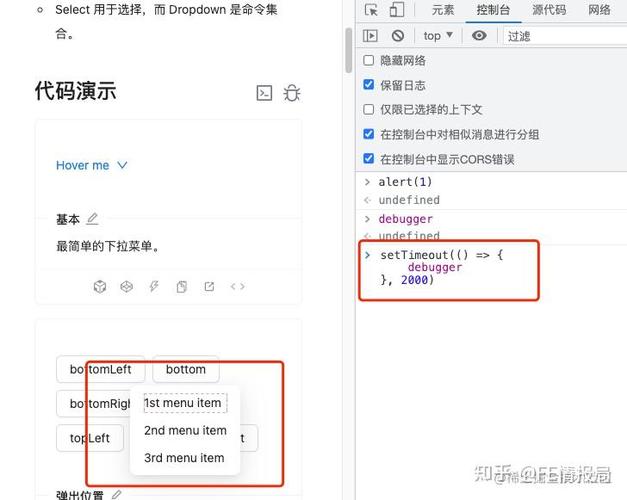Clear the console with the ban icon
This screenshot has width=627, height=500.
click(397, 36)
